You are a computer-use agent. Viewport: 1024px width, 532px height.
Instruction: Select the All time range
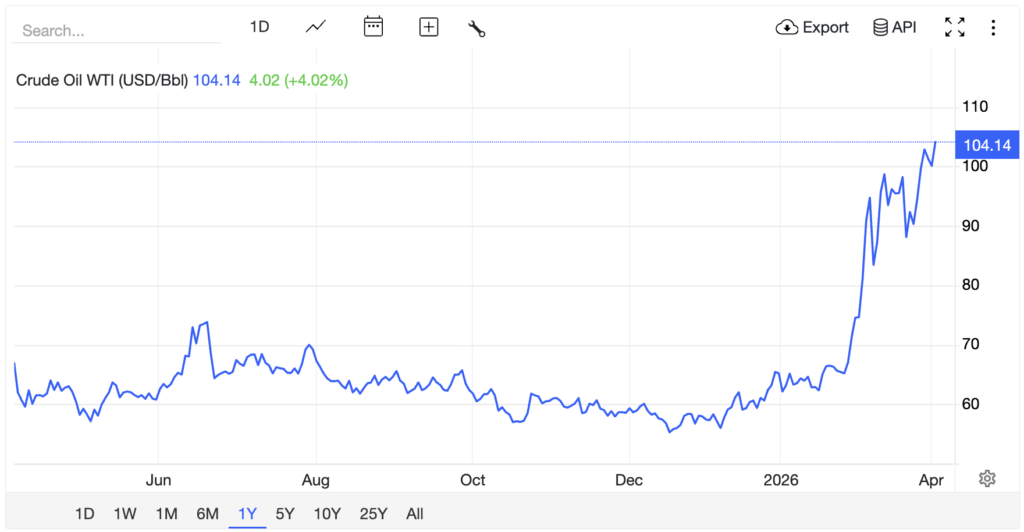[415, 514]
